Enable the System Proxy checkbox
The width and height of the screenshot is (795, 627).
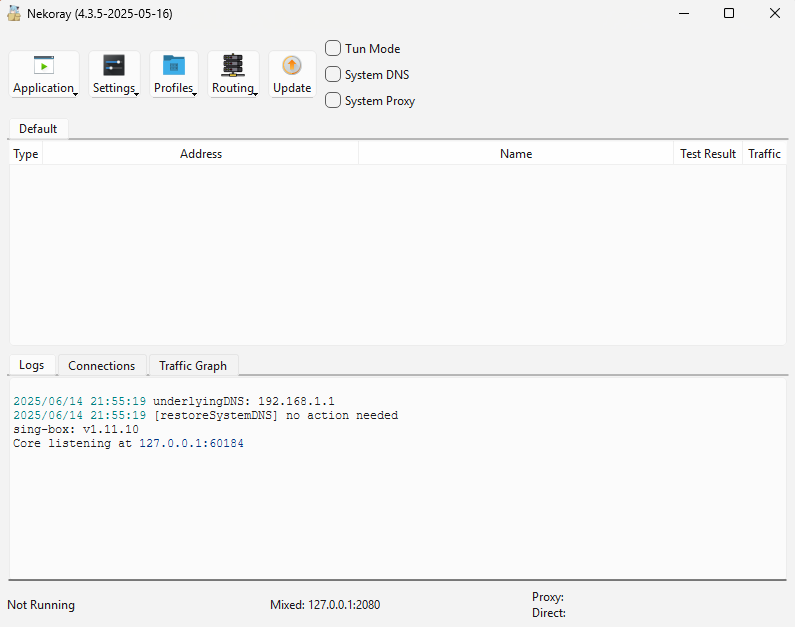pos(370,100)
